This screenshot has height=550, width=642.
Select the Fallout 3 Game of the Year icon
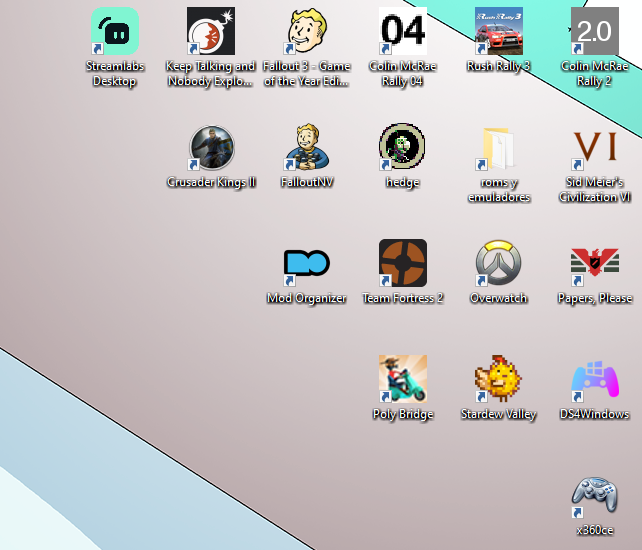[307, 31]
